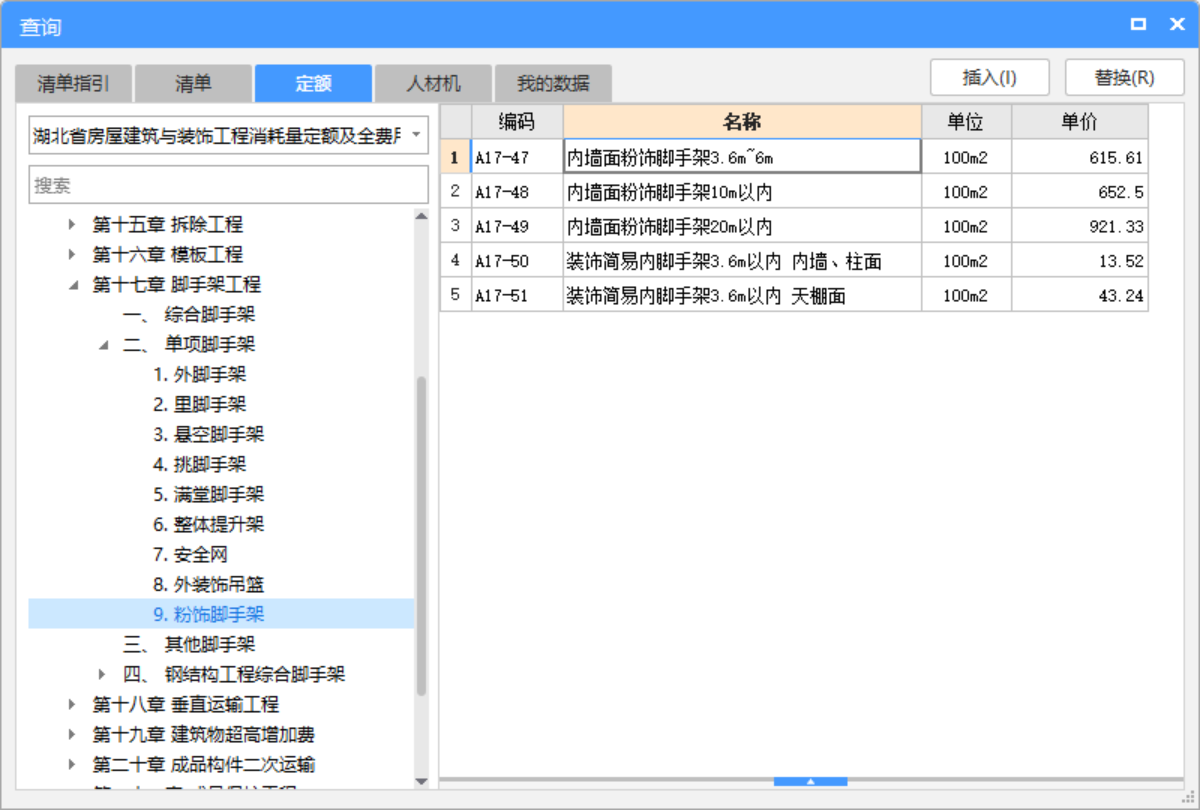Image resolution: width=1200 pixels, height=810 pixels.
Task: Select code cell A17-50
Action: tap(517, 261)
